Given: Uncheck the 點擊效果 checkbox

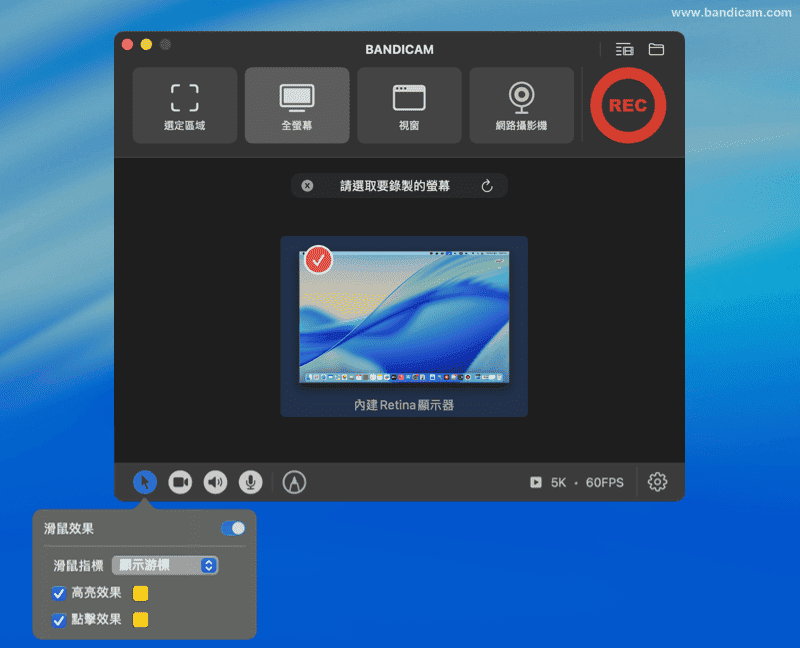Looking at the screenshot, I should [59, 620].
